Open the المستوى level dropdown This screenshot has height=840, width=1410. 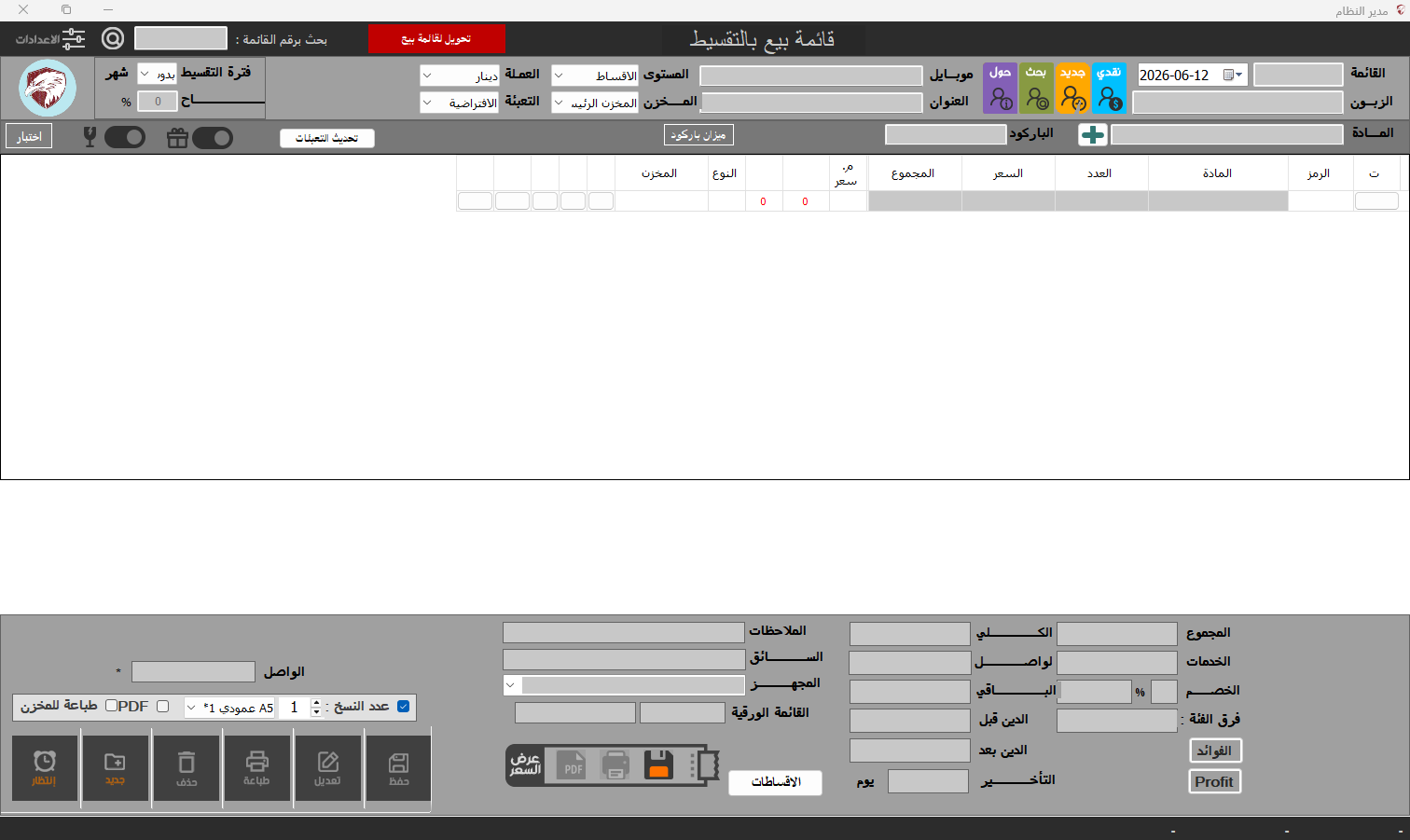[595, 76]
